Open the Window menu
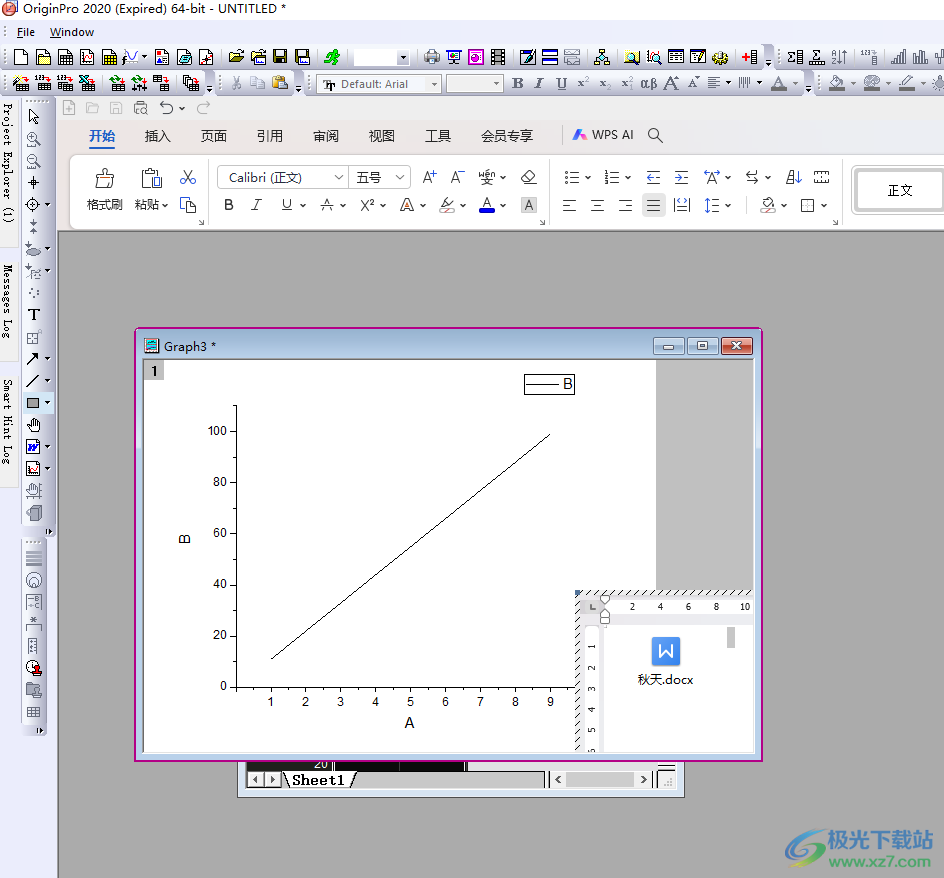 (x=72, y=32)
